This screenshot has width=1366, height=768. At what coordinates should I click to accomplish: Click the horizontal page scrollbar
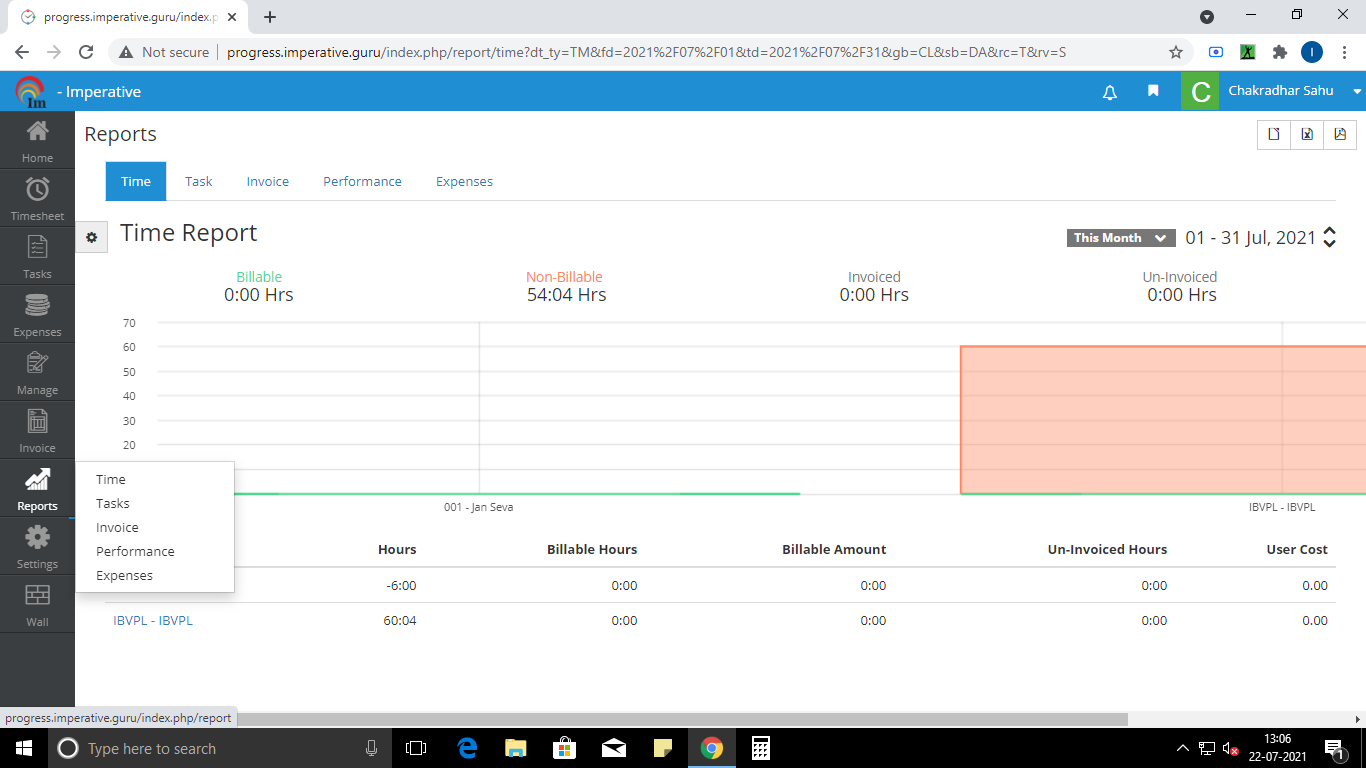(x=680, y=719)
